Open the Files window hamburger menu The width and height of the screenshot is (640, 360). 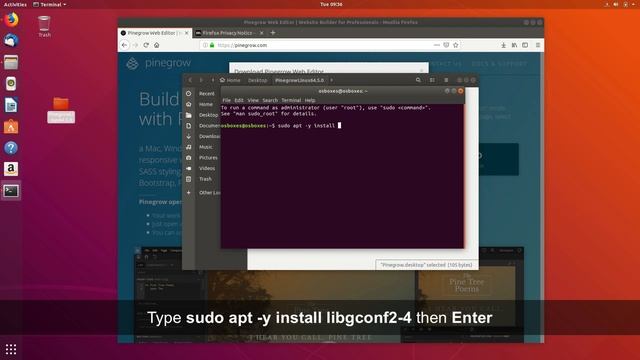click(x=446, y=80)
